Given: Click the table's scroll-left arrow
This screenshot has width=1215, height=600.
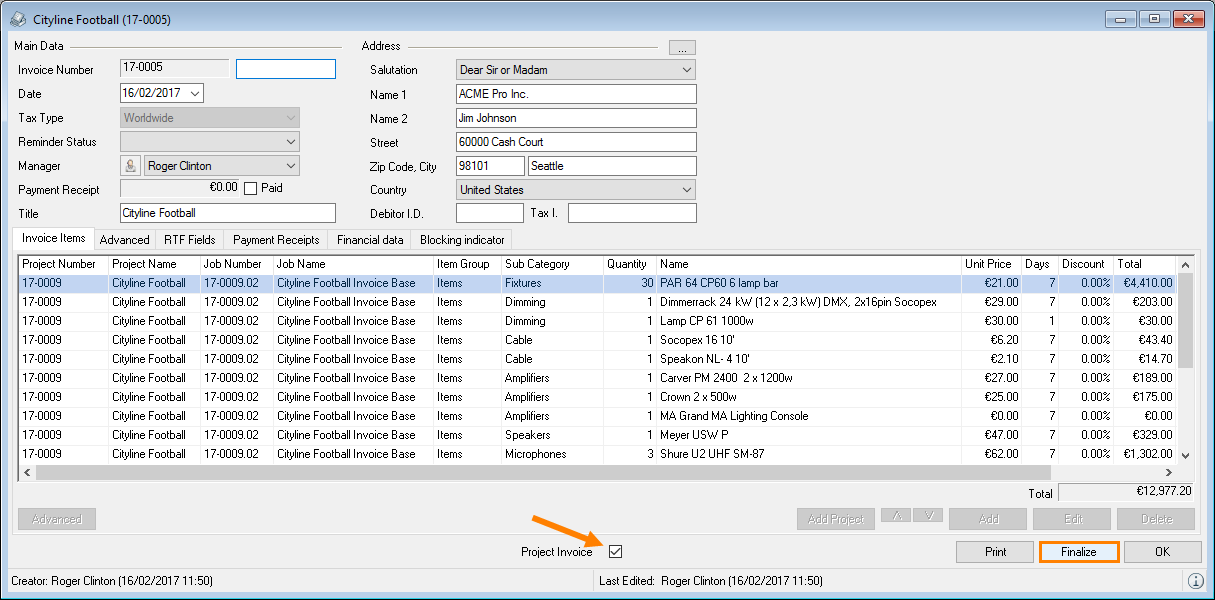Looking at the screenshot, I should pos(27,472).
